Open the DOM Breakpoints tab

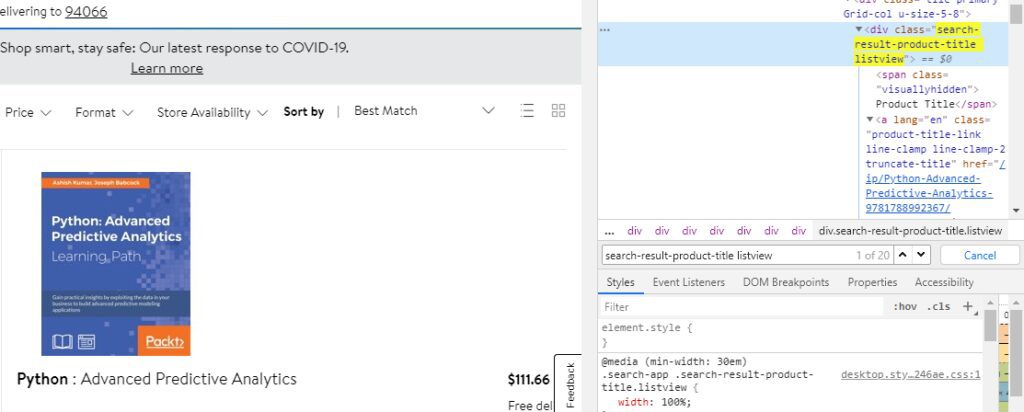(785, 282)
